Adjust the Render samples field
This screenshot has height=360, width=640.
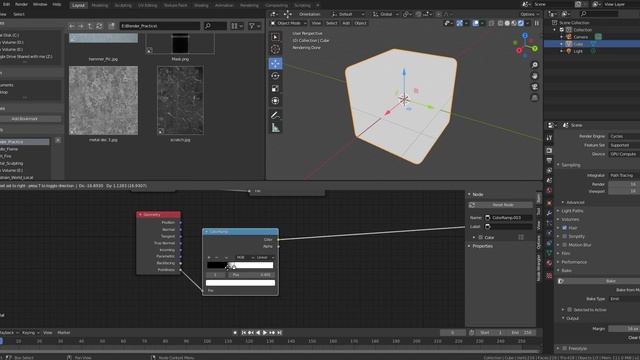pyautogui.click(x=624, y=184)
